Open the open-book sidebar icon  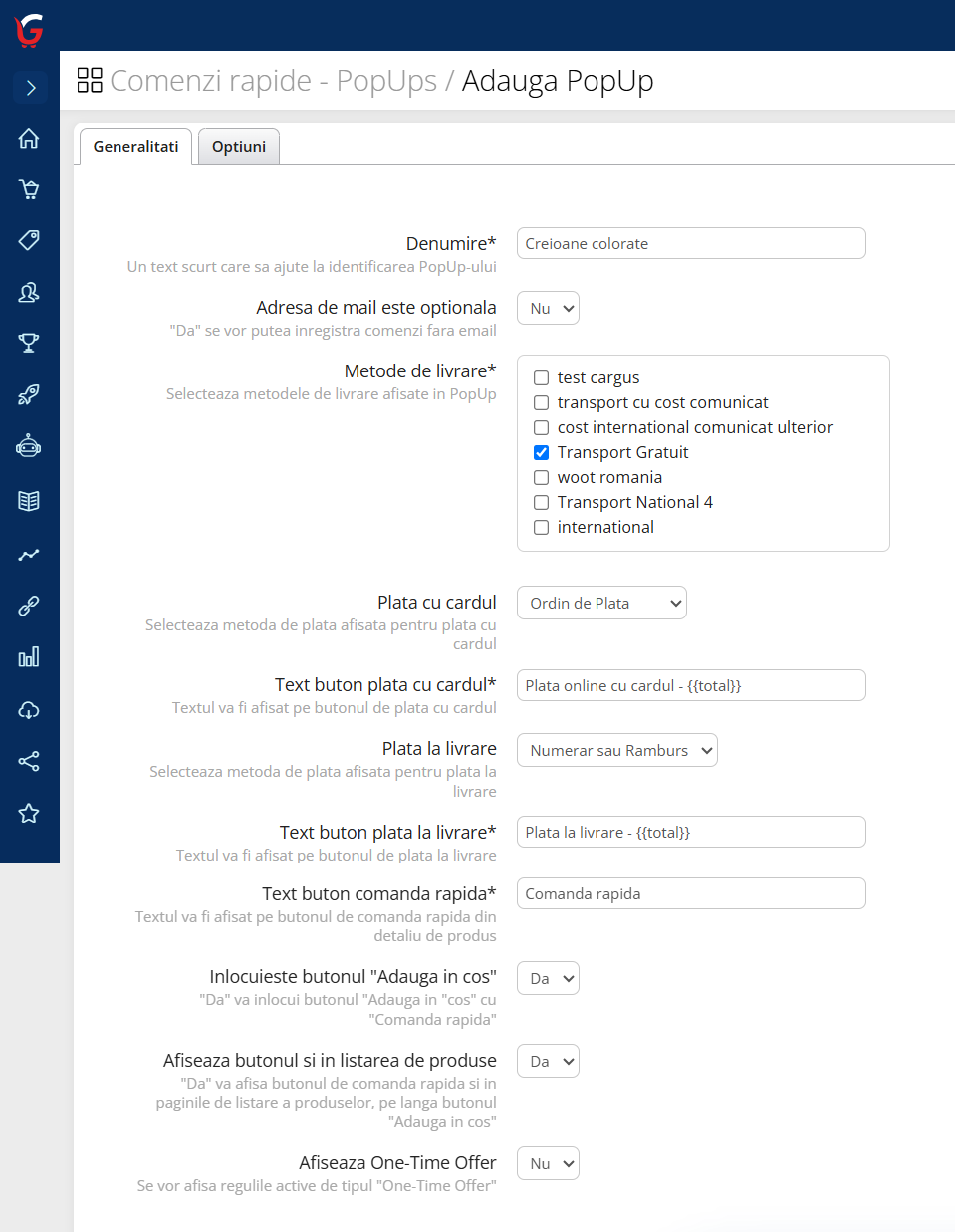pyautogui.click(x=29, y=501)
